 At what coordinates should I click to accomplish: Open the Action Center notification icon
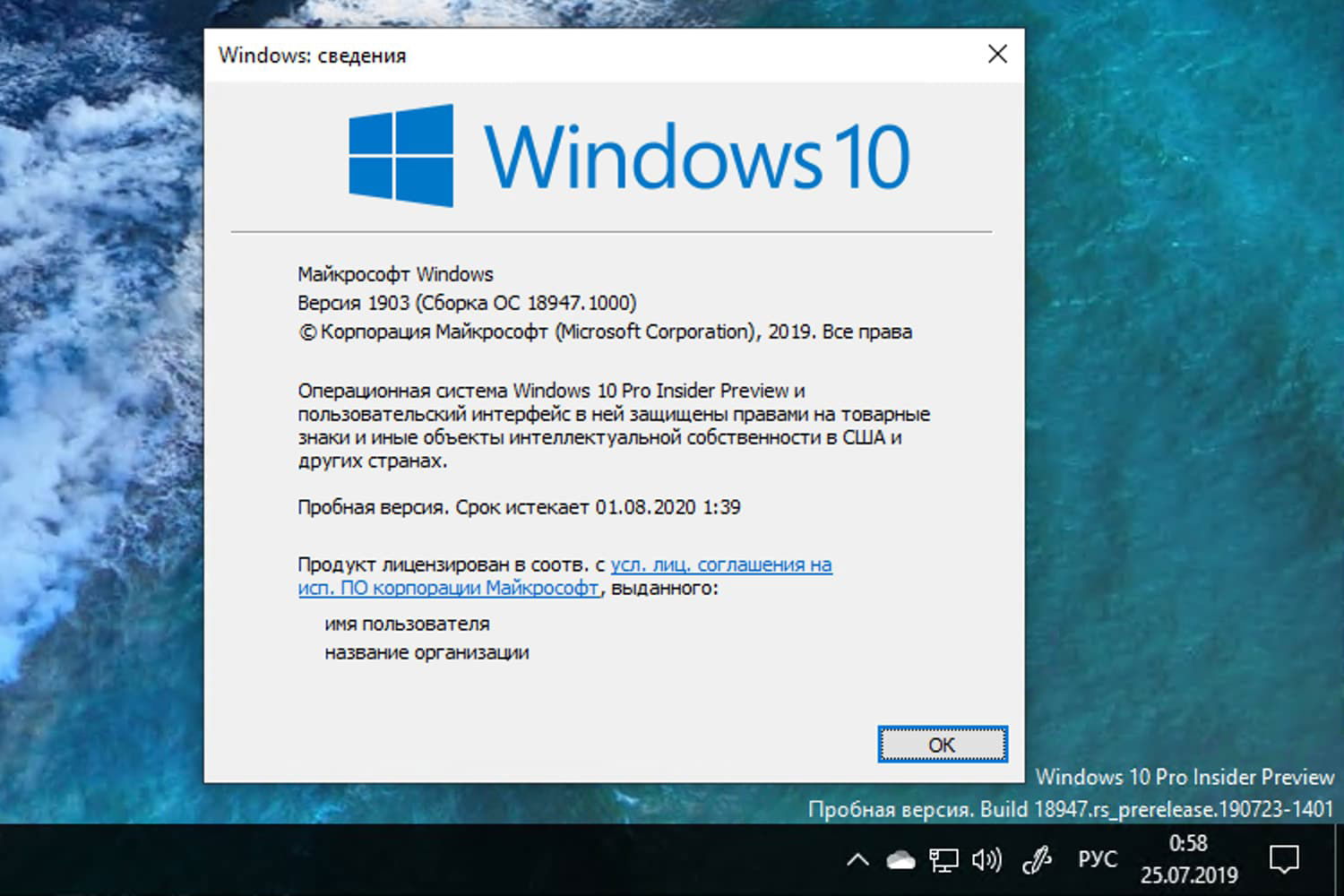tap(1283, 858)
